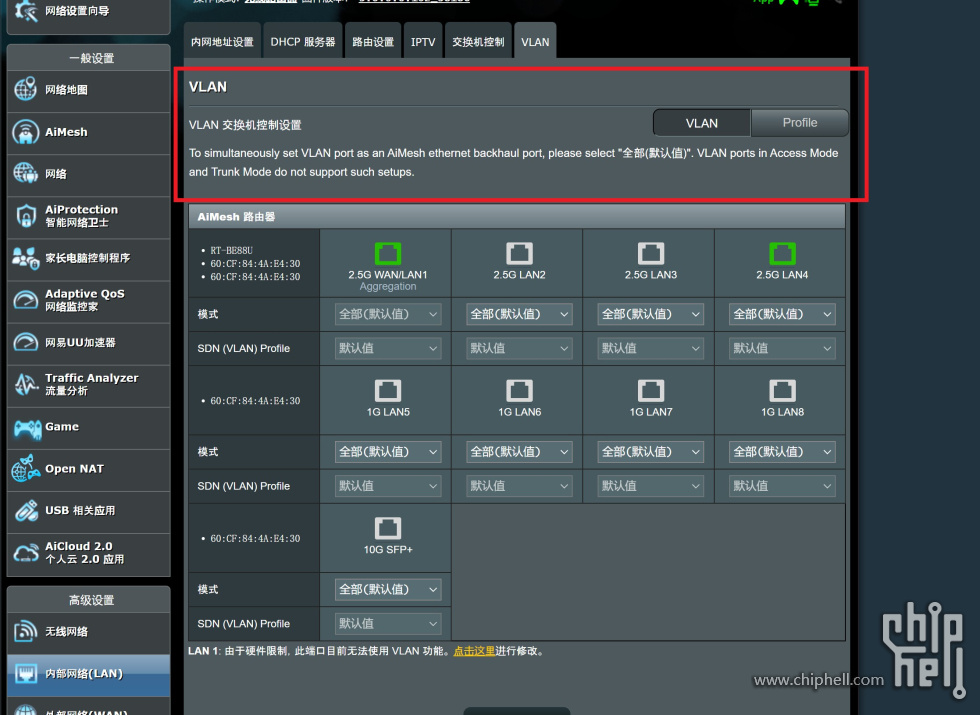The height and width of the screenshot is (715, 980).
Task: Open SDN Profile dropdown for 1G LAN8
Action: (x=782, y=486)
